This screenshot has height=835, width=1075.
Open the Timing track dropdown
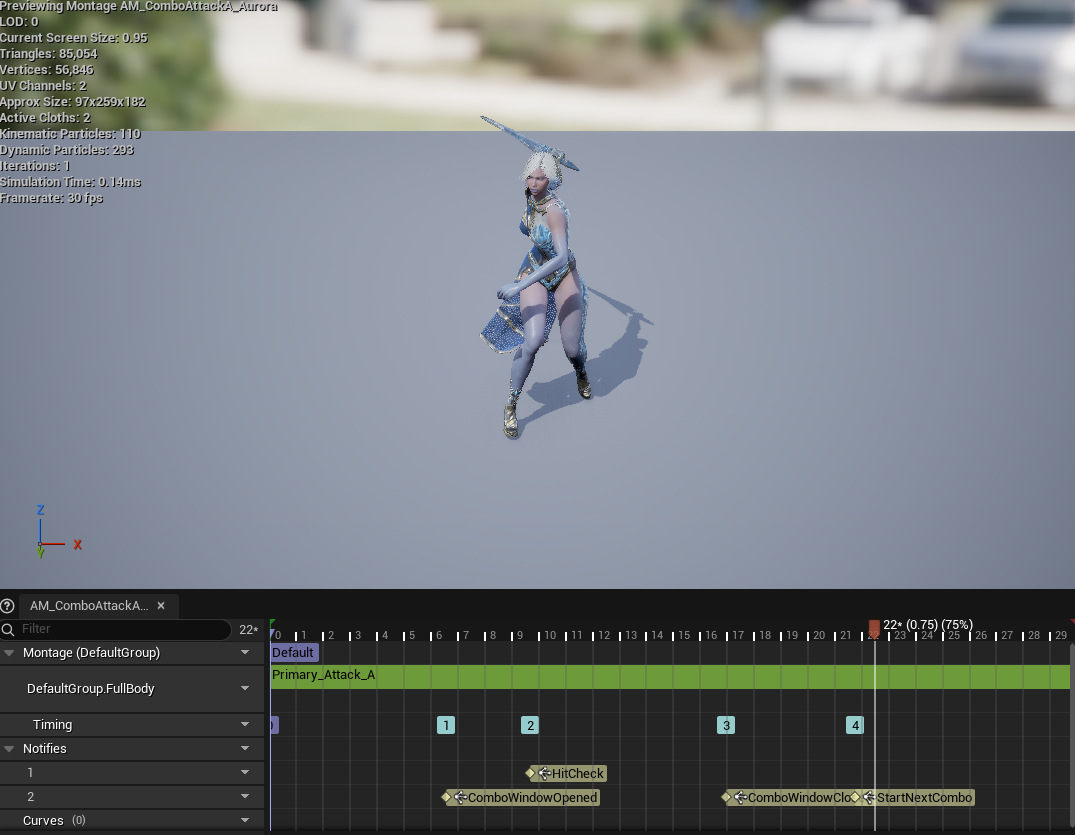pyautogui.click(x=245, y=725)
